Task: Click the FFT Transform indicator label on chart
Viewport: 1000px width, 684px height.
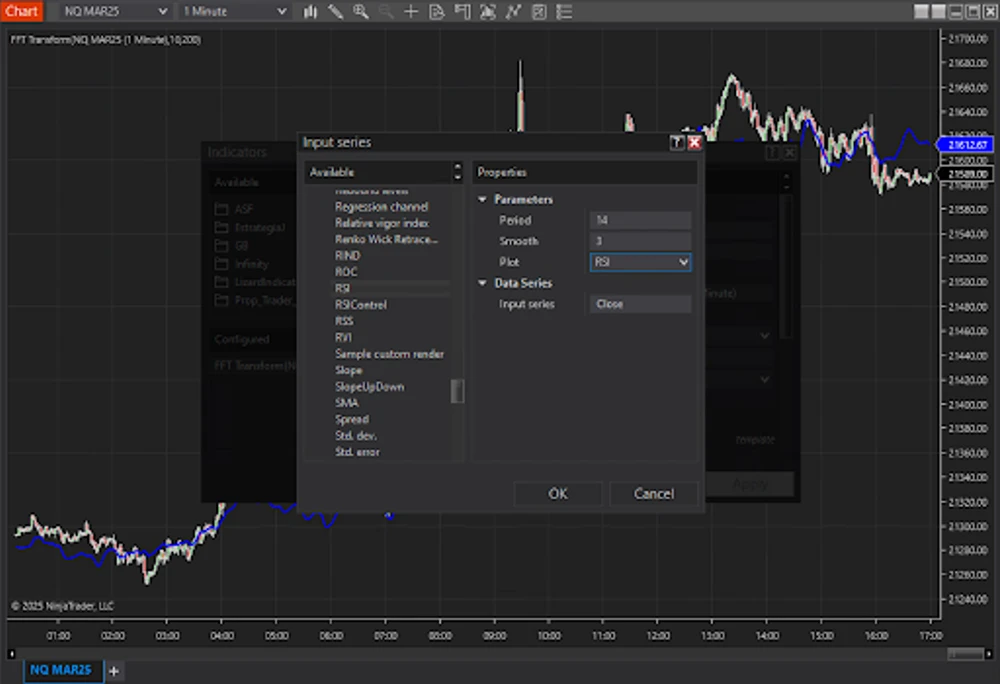Action: pyautogui.click(x=105, y=40)
